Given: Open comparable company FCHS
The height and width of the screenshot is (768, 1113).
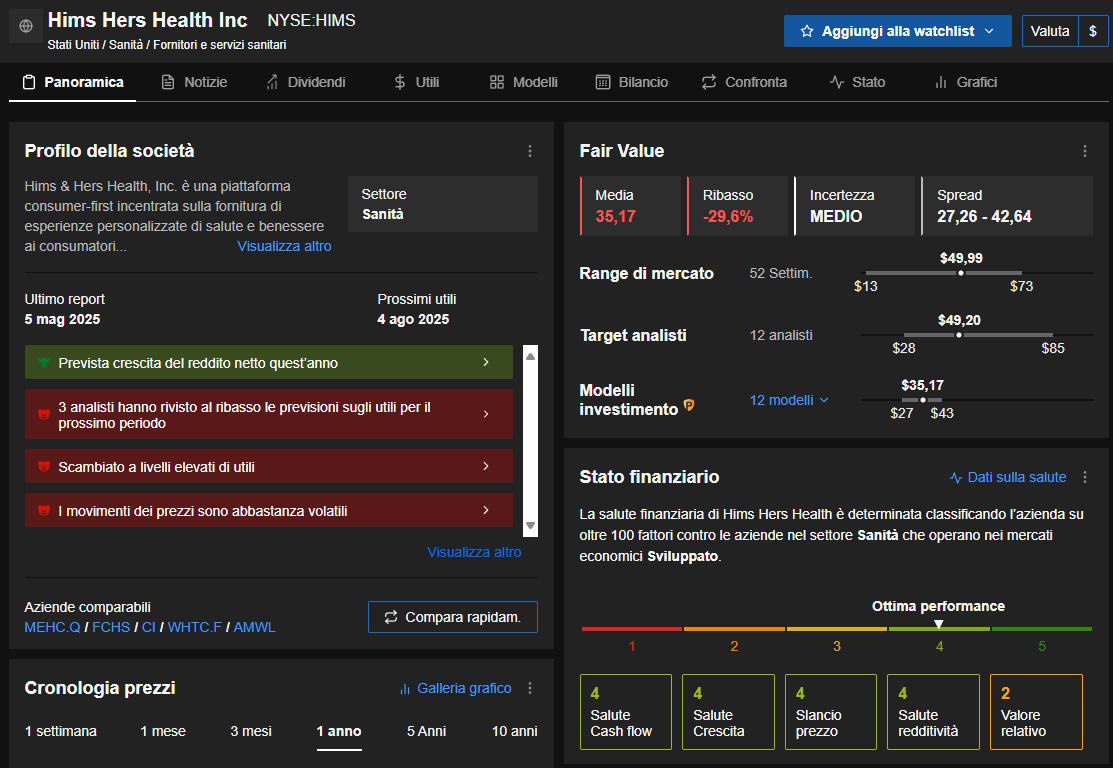Looking at the screenshot, I should pyautogui.click(x=111, y=627).
